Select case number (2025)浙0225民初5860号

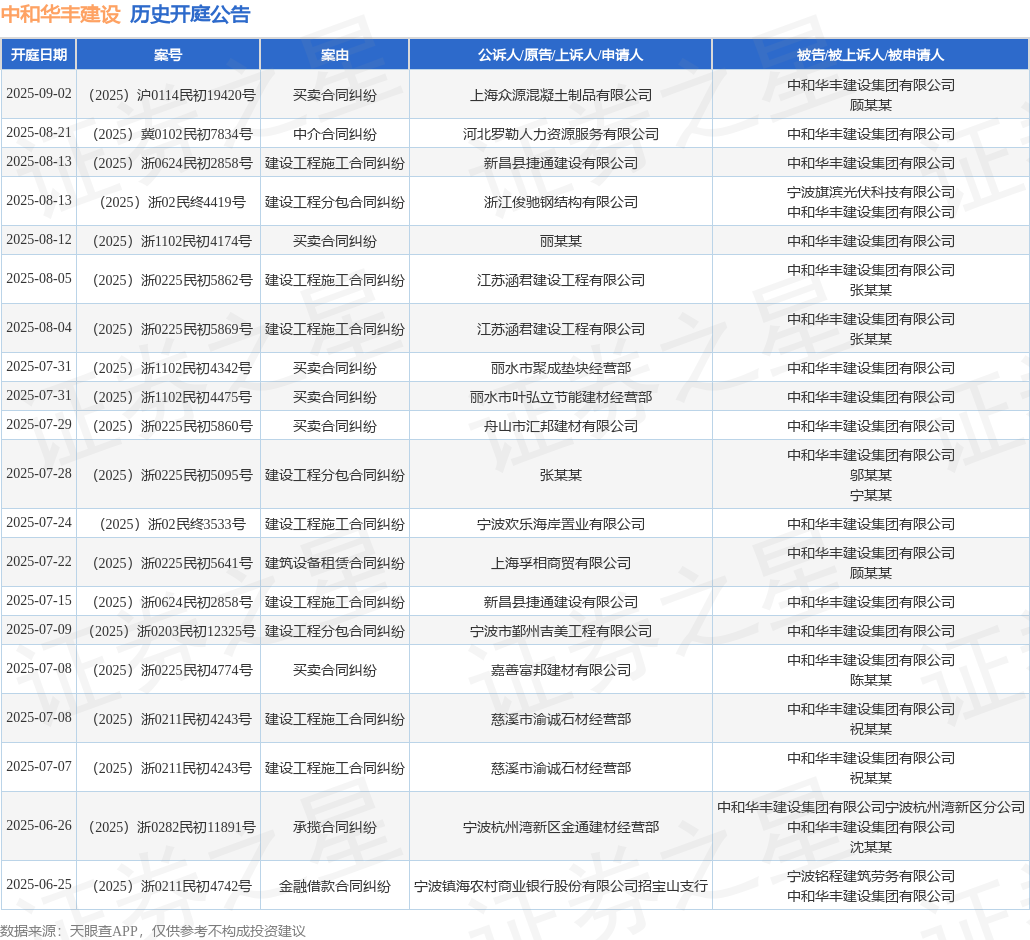(171, 426)
